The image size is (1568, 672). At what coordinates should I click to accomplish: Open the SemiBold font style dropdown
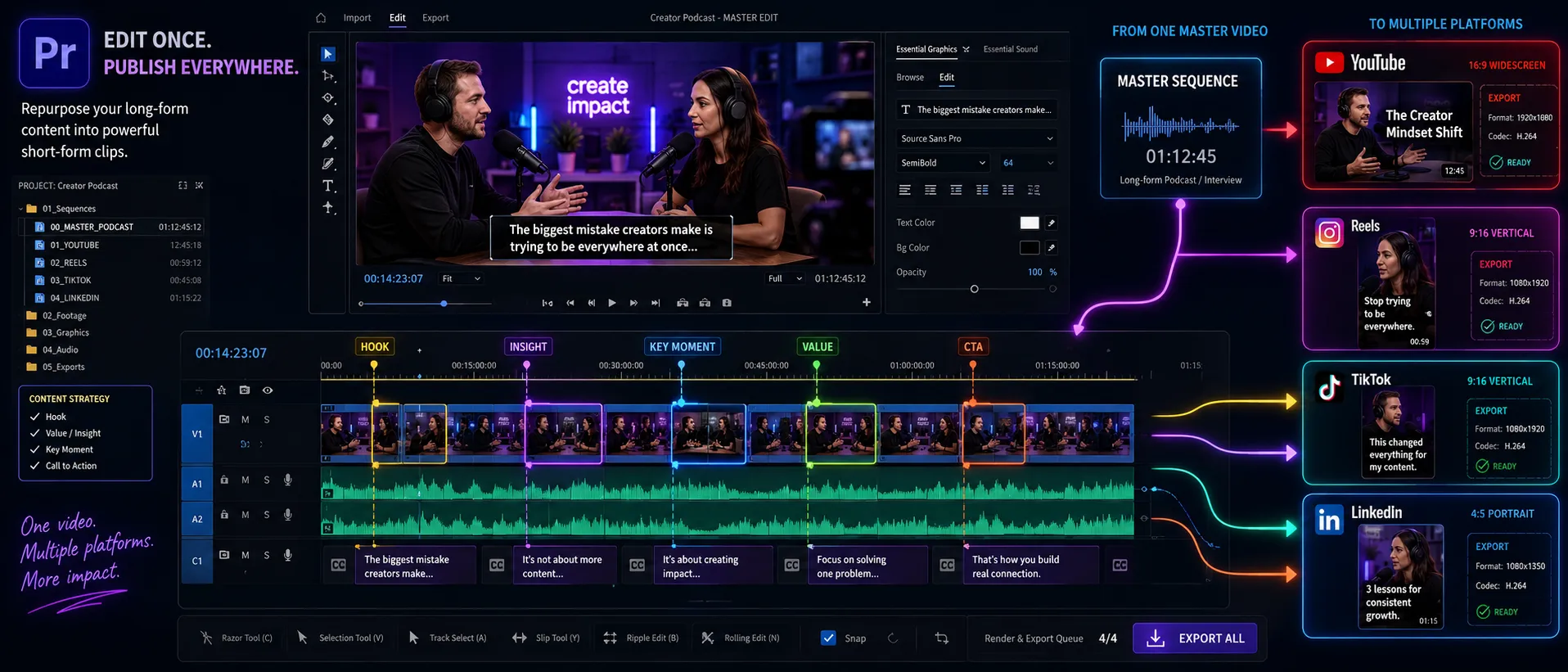pos(943,163)
